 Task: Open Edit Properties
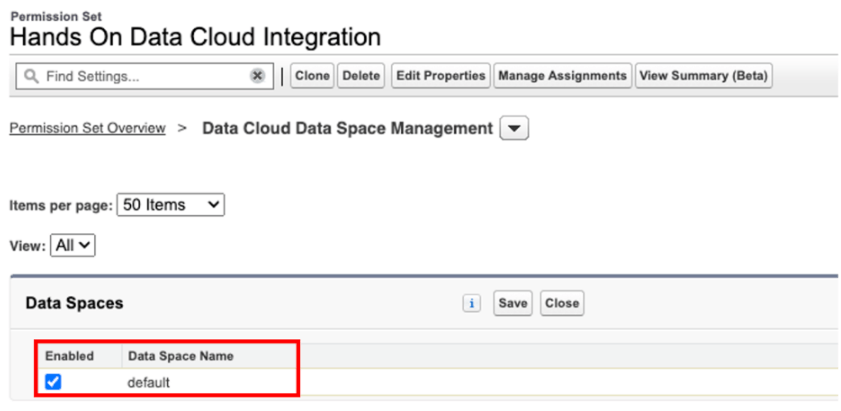pyautogui.click(x=440, y=76)
